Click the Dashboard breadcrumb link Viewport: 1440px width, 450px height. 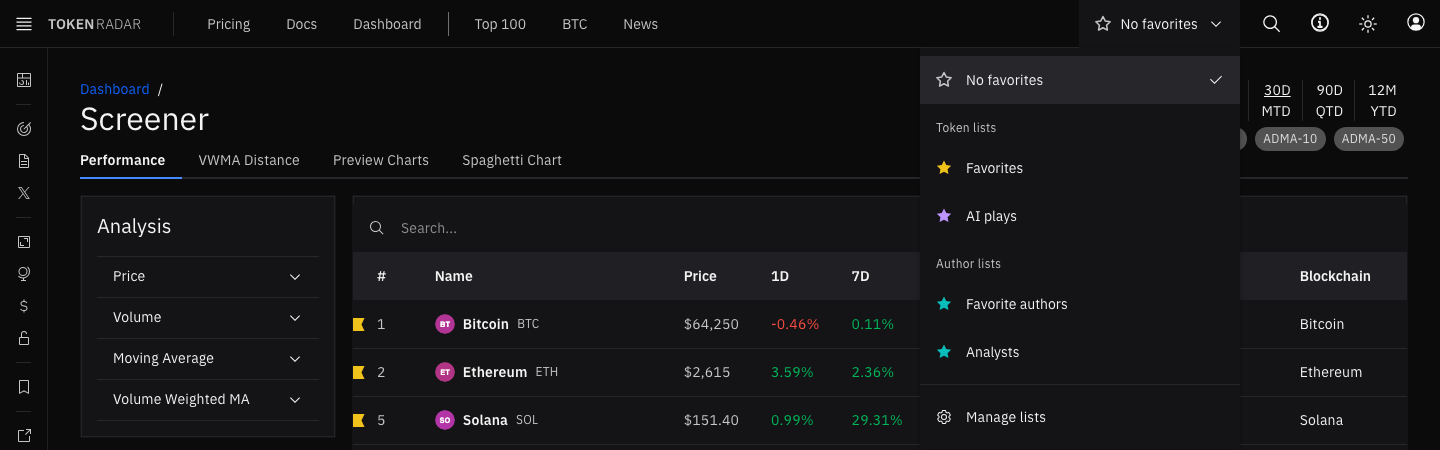(x=115, y=89)
